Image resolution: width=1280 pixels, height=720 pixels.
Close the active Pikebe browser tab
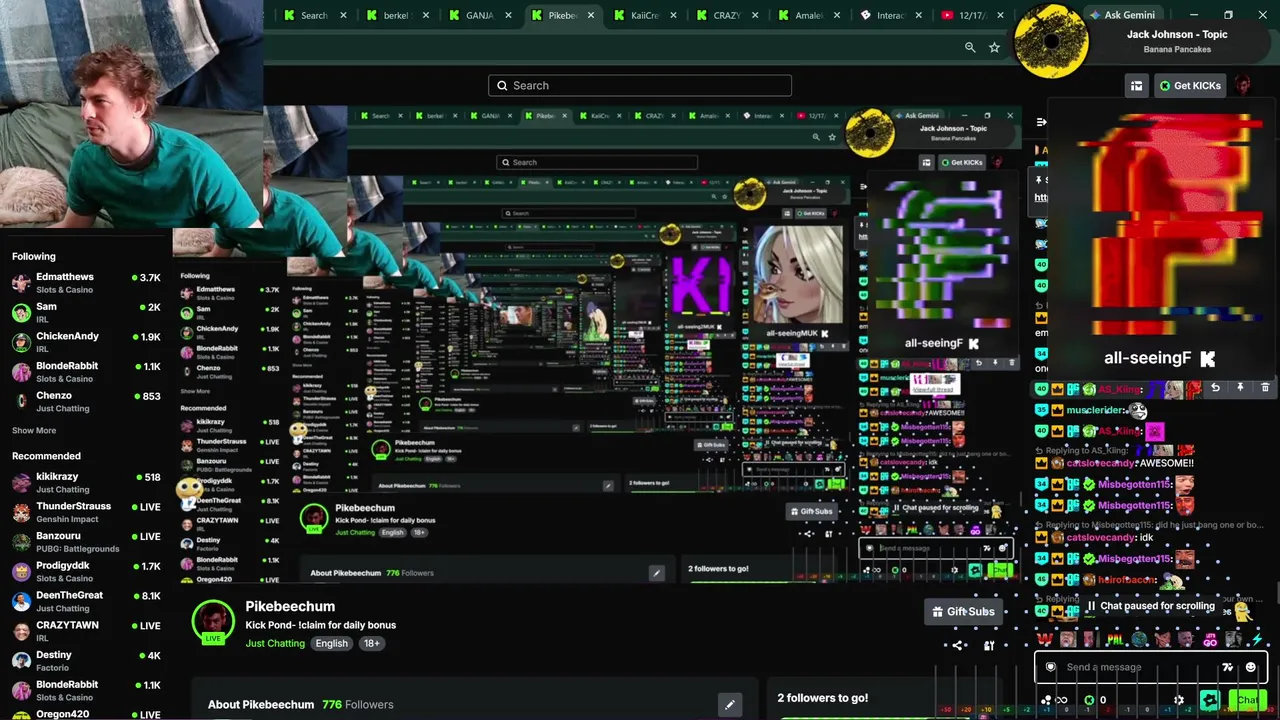(x=591, y=15)
